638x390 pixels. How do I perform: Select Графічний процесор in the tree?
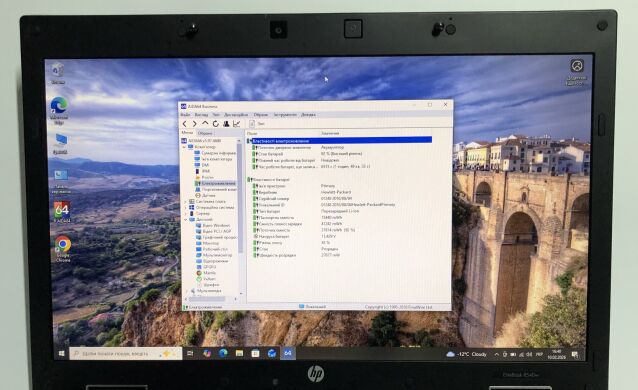[x=216, y=237]
